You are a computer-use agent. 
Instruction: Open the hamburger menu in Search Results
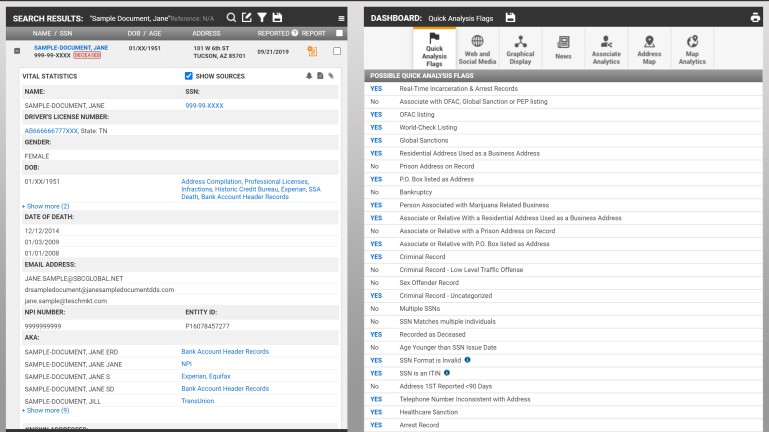341,18
